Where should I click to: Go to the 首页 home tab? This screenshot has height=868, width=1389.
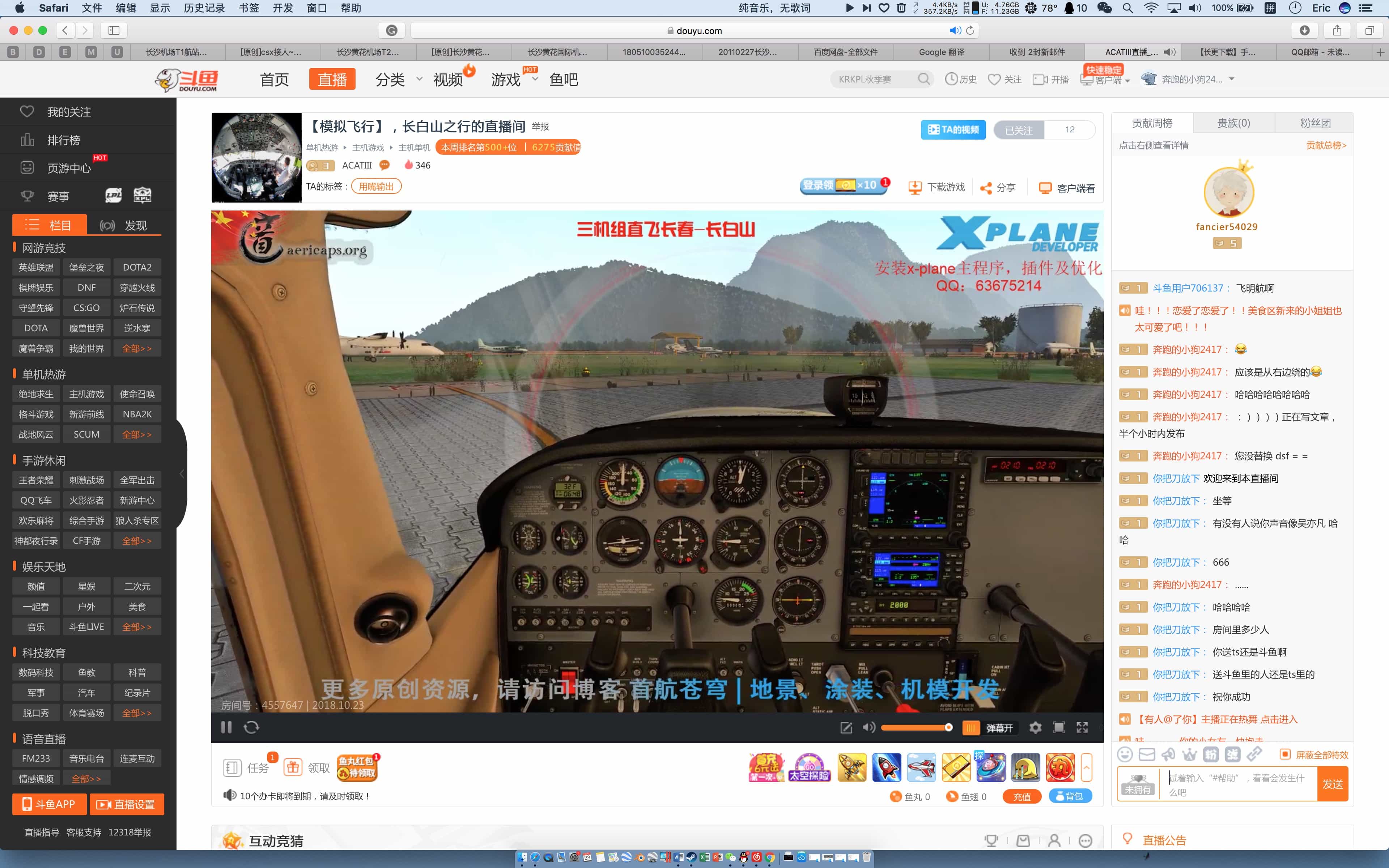tap(274, 79)
